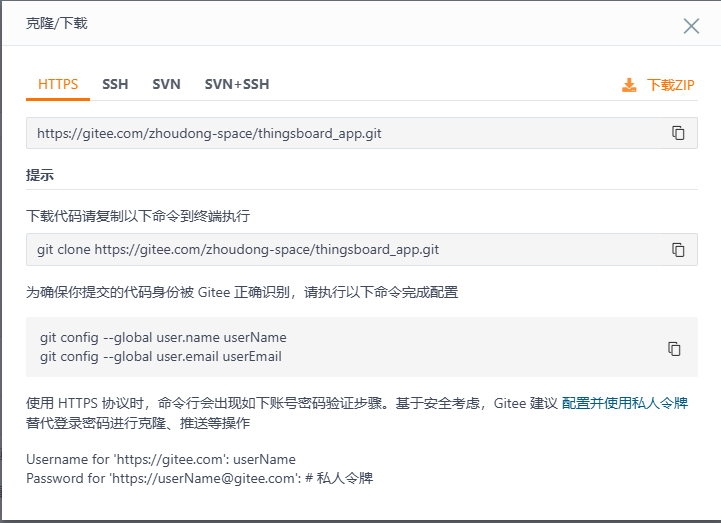Click the 提示 heading
Screen dimensions: 721x523
point(40,175)
